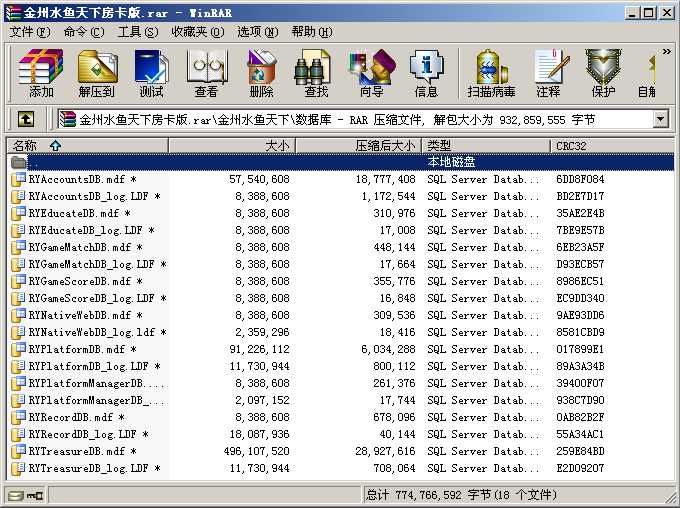Image resolution: width=680 pixels, height=508 pixels.
Task: Open the Info (信息) icon
Action: click(x=426, y=72)
